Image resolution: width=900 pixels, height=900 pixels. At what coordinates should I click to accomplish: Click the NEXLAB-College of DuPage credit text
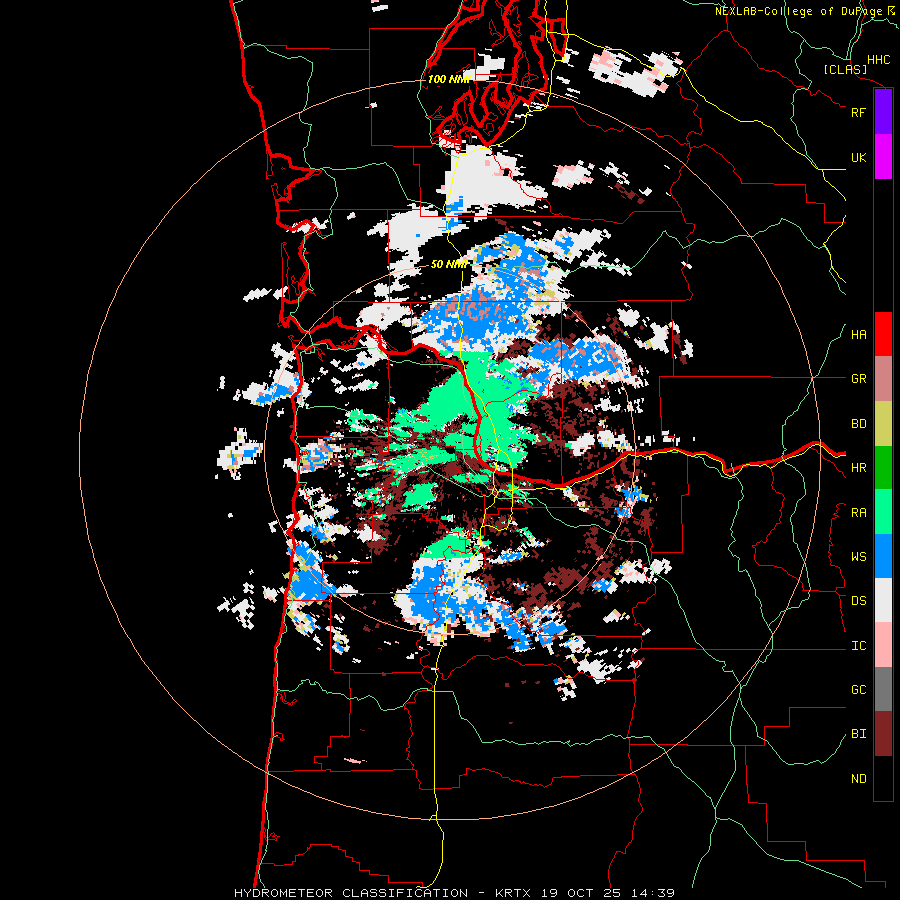point(801,11)
